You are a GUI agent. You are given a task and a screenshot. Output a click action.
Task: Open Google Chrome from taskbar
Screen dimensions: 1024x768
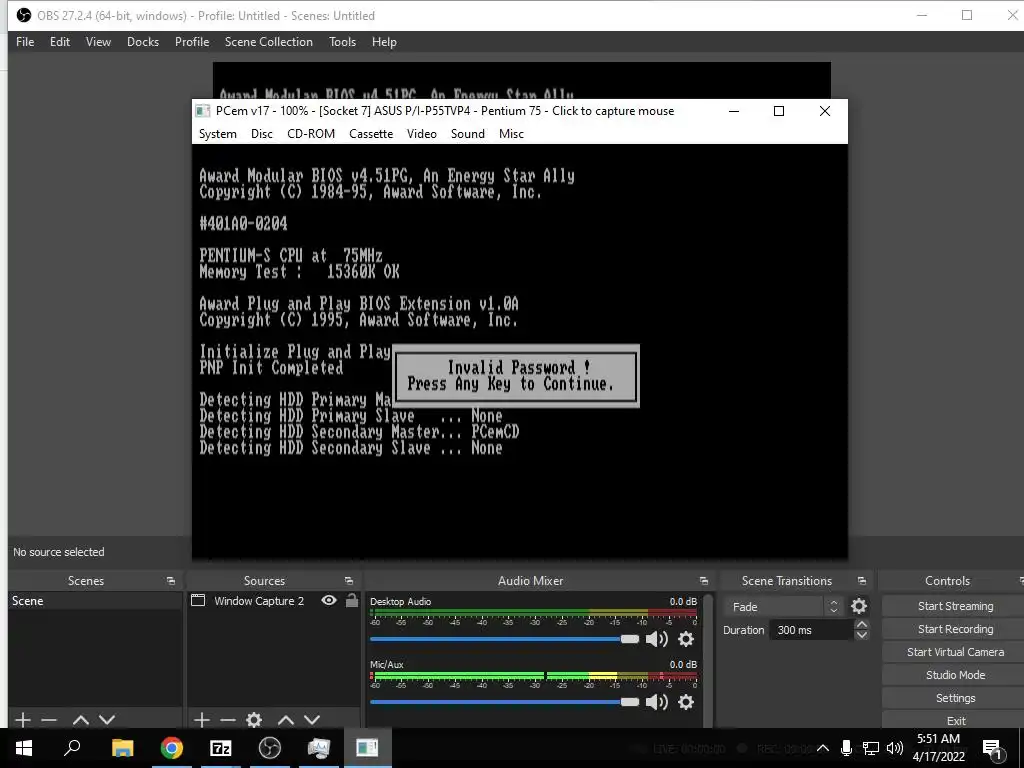click(x=171, y=748)
